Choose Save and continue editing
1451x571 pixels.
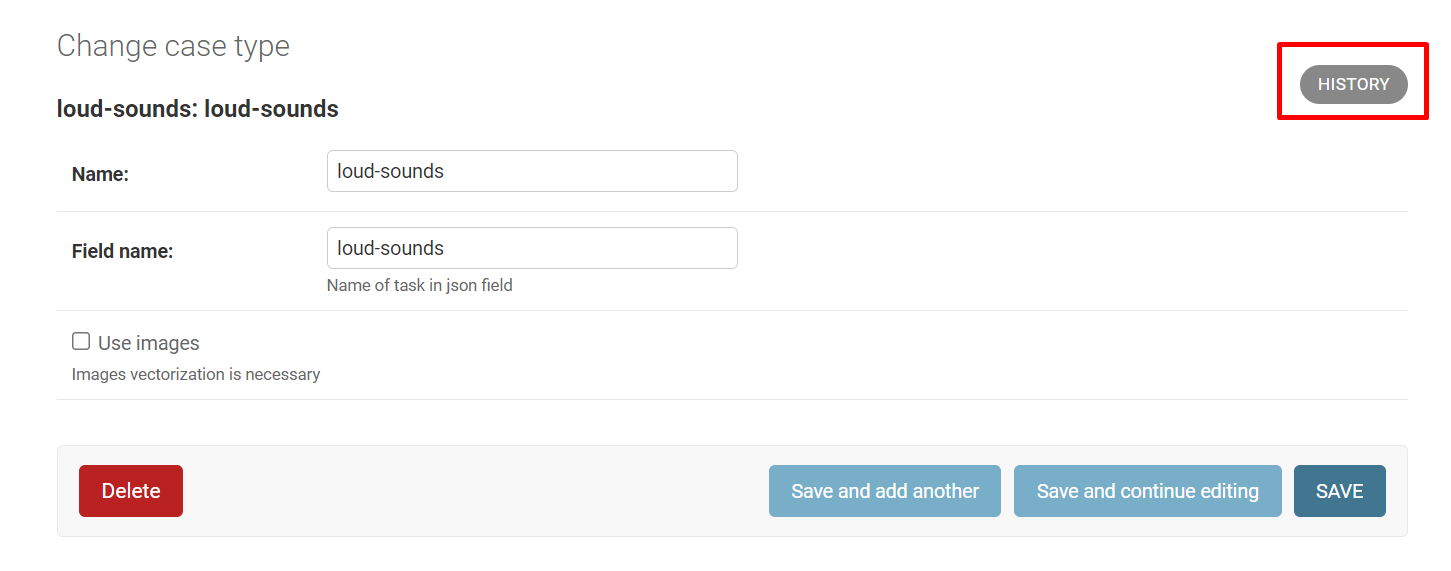1147,491
